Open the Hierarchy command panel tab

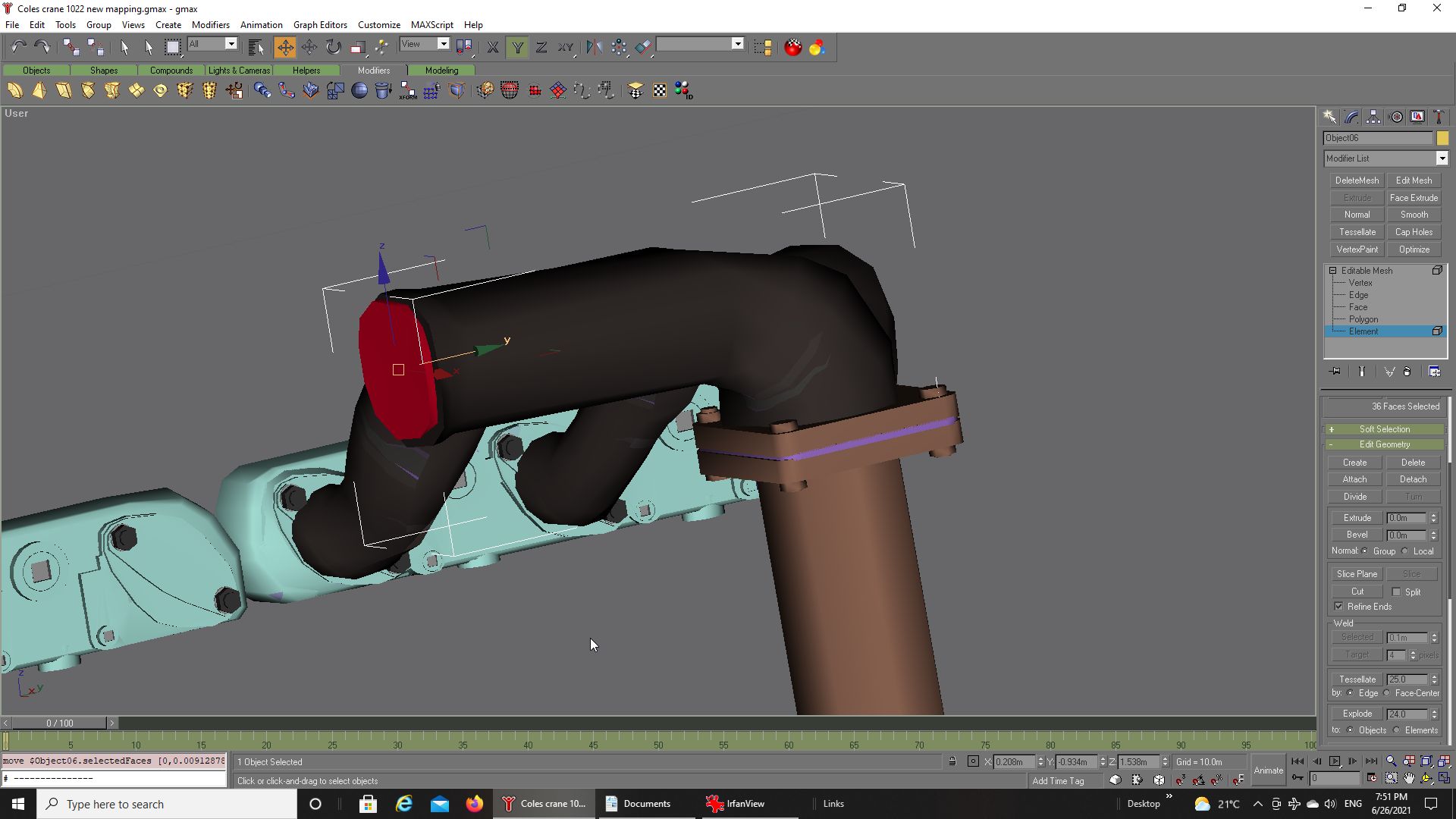1373,117
